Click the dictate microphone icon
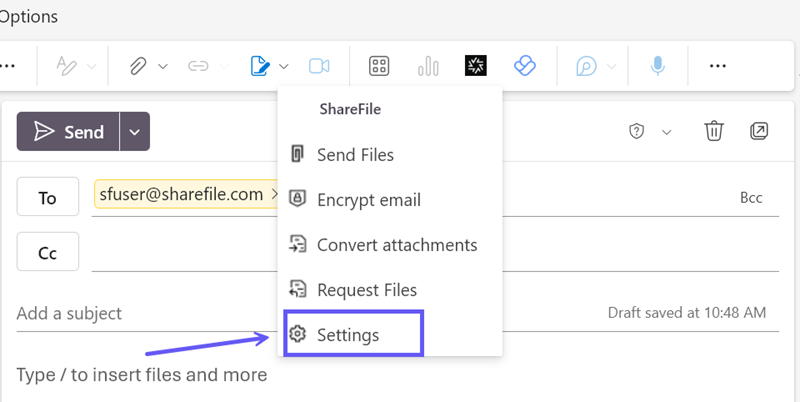Image resolution: width=800 pixels, height=402 pixels. point(658,66)
